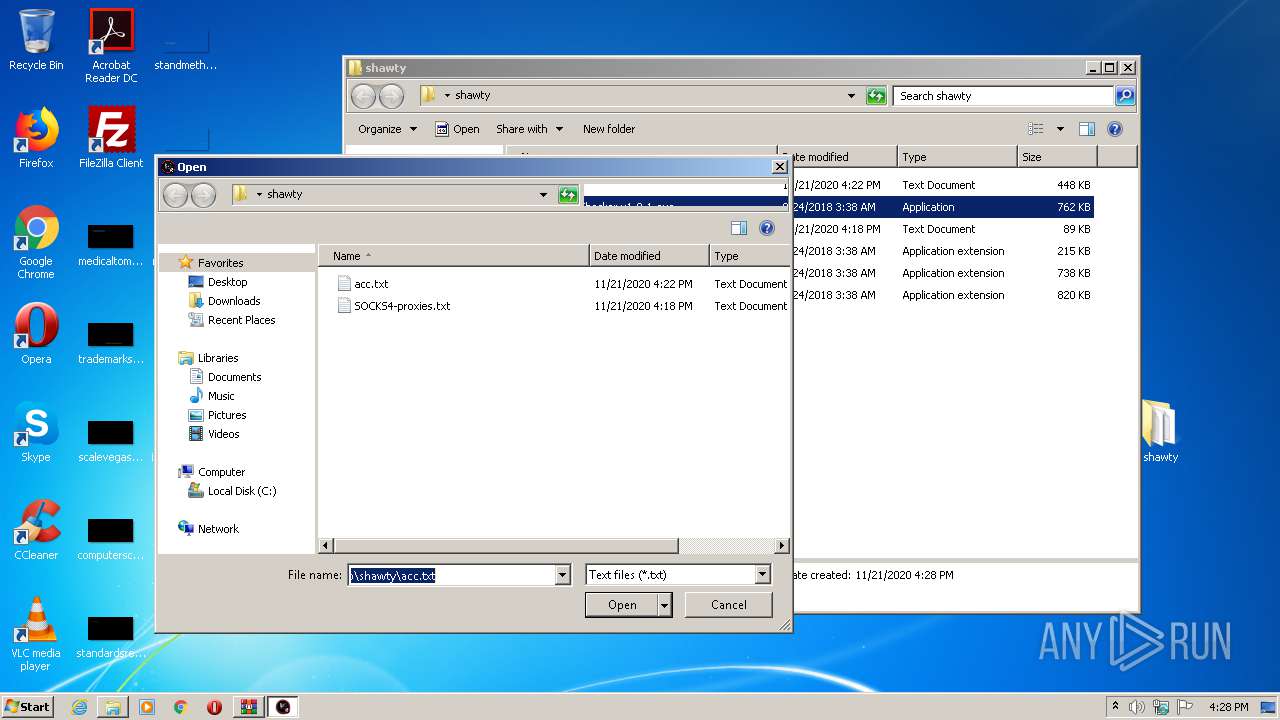Open Skype desktop shortcut
The image size is (1280, 720).
36,432
